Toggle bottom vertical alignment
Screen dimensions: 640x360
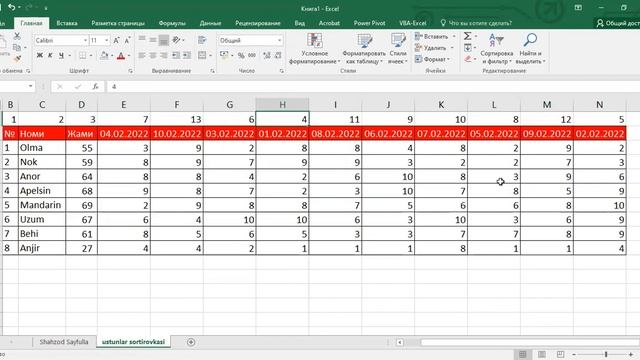point(164,40)
